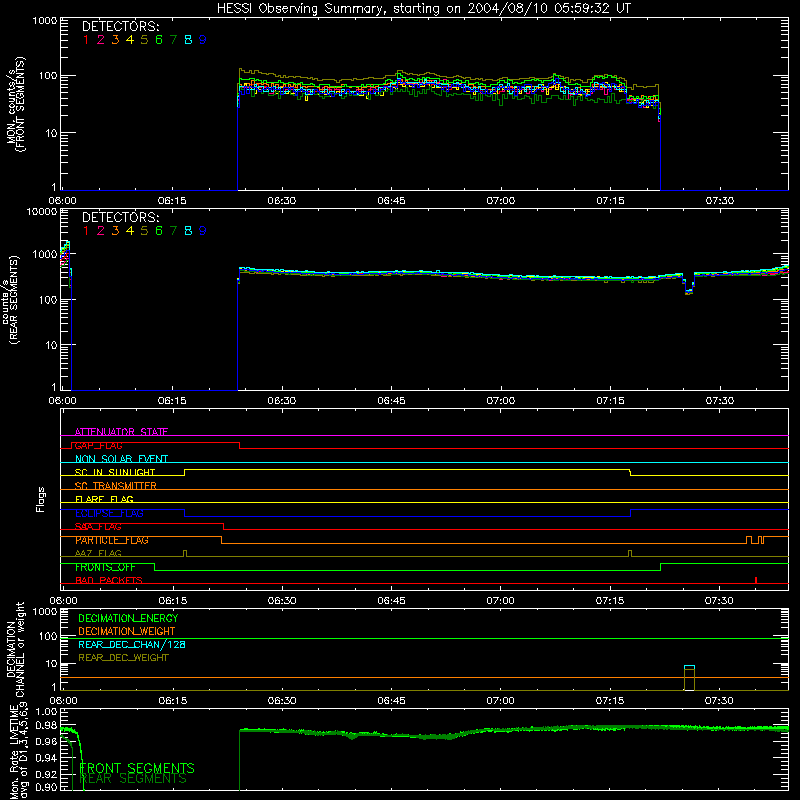Click green detector 6 in rear segments legend
Image resolution: width=800 pixels, height=800 pixels.
(x=159, y=231)
